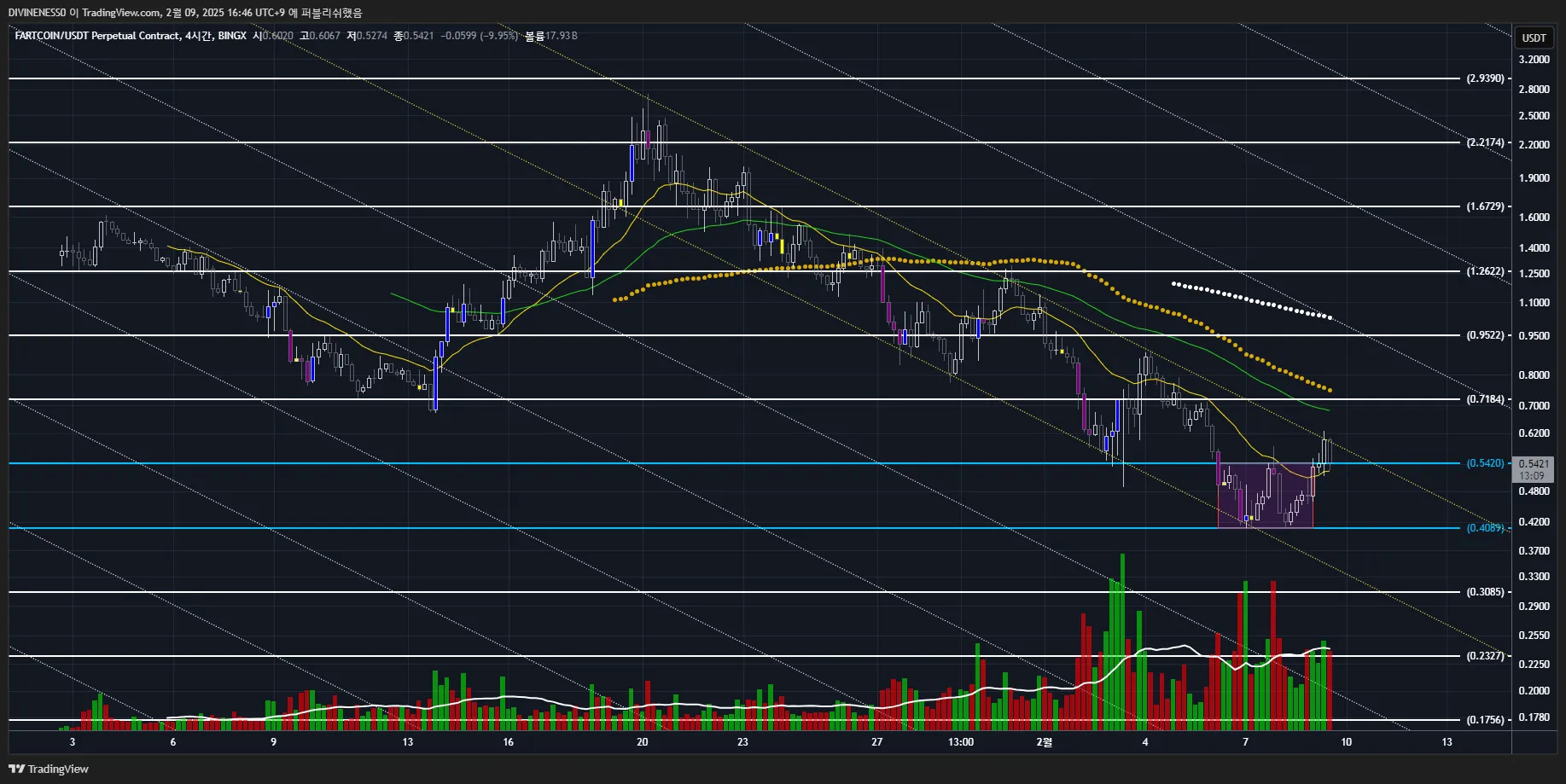The image size is (1566, 784).
Task: Click the volume reading 17.93B
Action: coord(562,36)
